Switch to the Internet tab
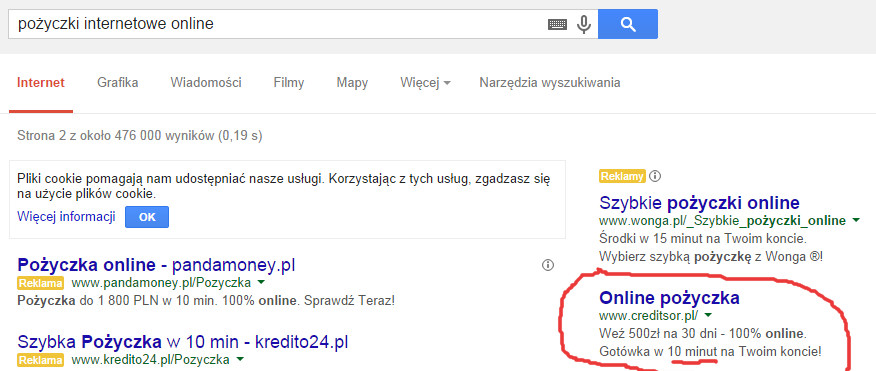The height and width of the screenshot is (371, 876). [41, 83]
